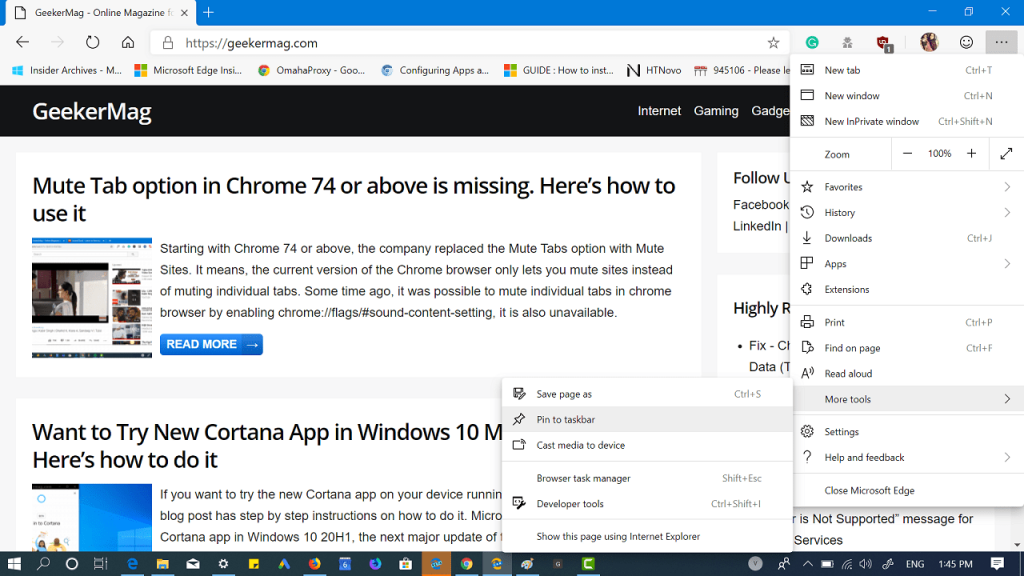Click the GeekerMag site logo
The height and width of the screenshot is (576, 1024).
point(92,112)
